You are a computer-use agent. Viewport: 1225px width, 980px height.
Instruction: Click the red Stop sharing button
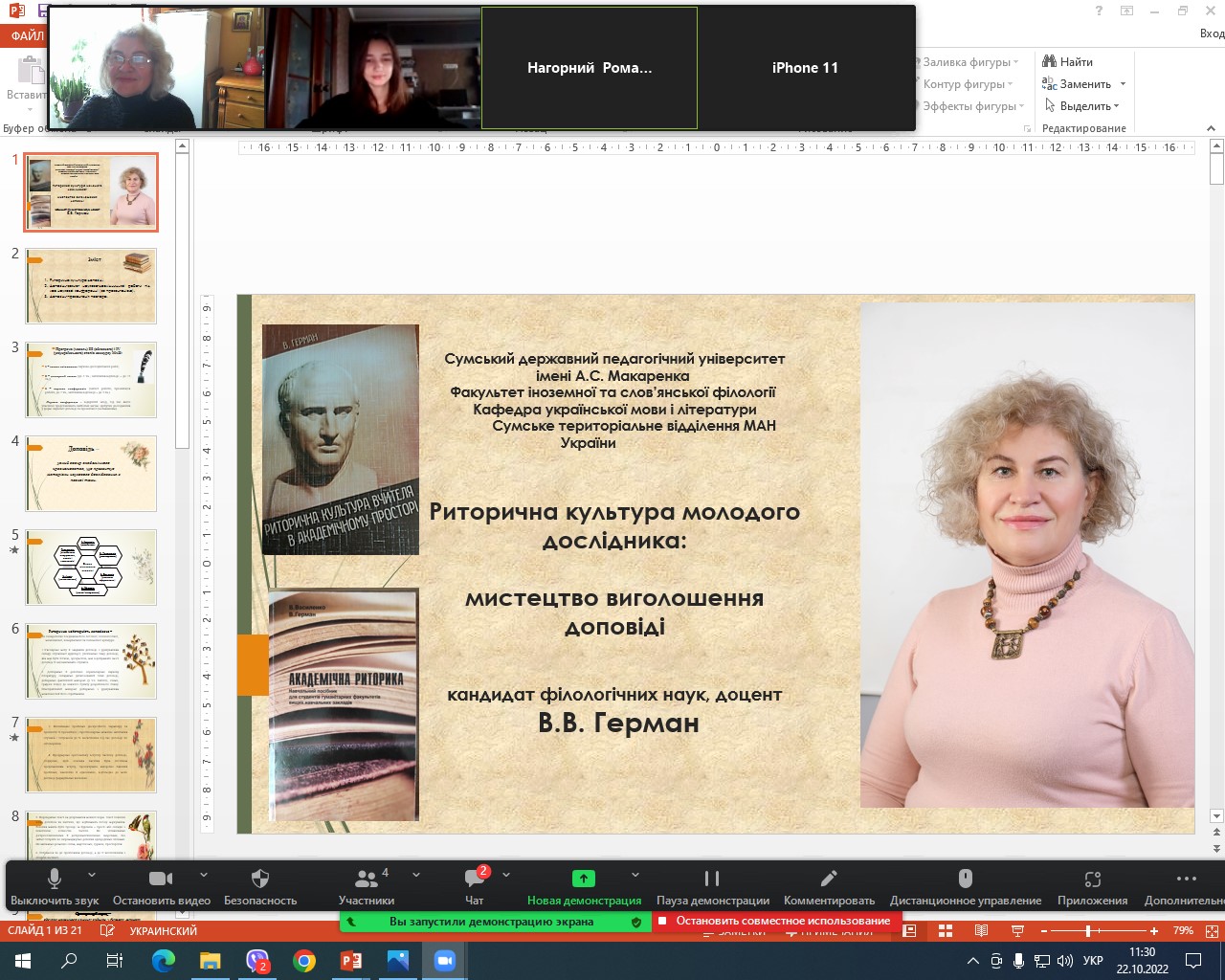(x=775, y=921)
